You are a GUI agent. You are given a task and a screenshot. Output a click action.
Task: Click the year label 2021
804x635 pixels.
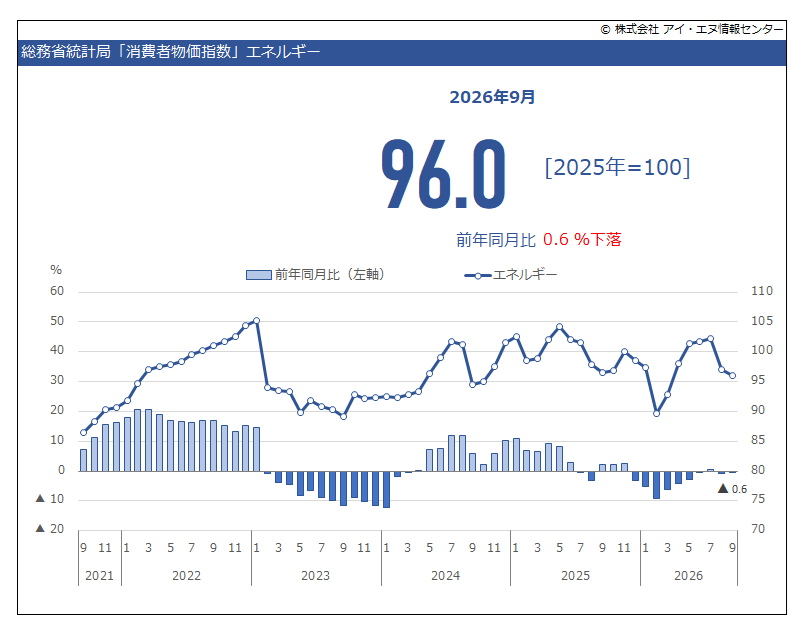point(99,576)
